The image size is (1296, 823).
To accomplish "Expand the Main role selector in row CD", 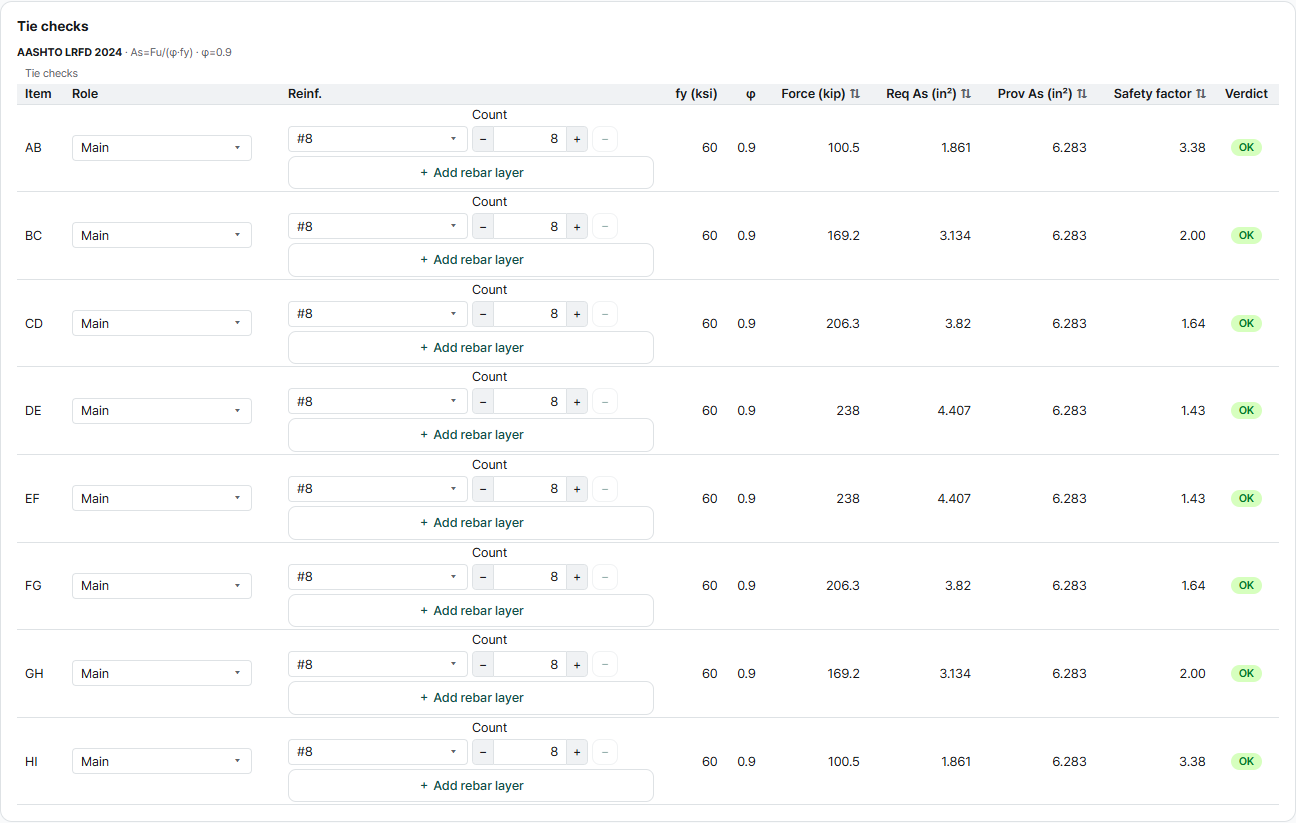I will pyautogui.click(x=162, y=323).
